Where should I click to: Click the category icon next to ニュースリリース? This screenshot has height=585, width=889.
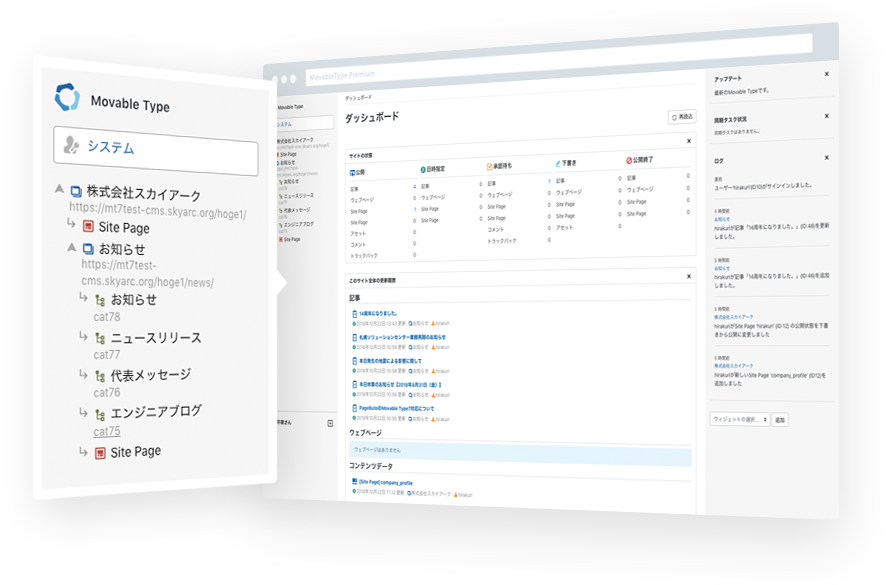coord(100,338)
